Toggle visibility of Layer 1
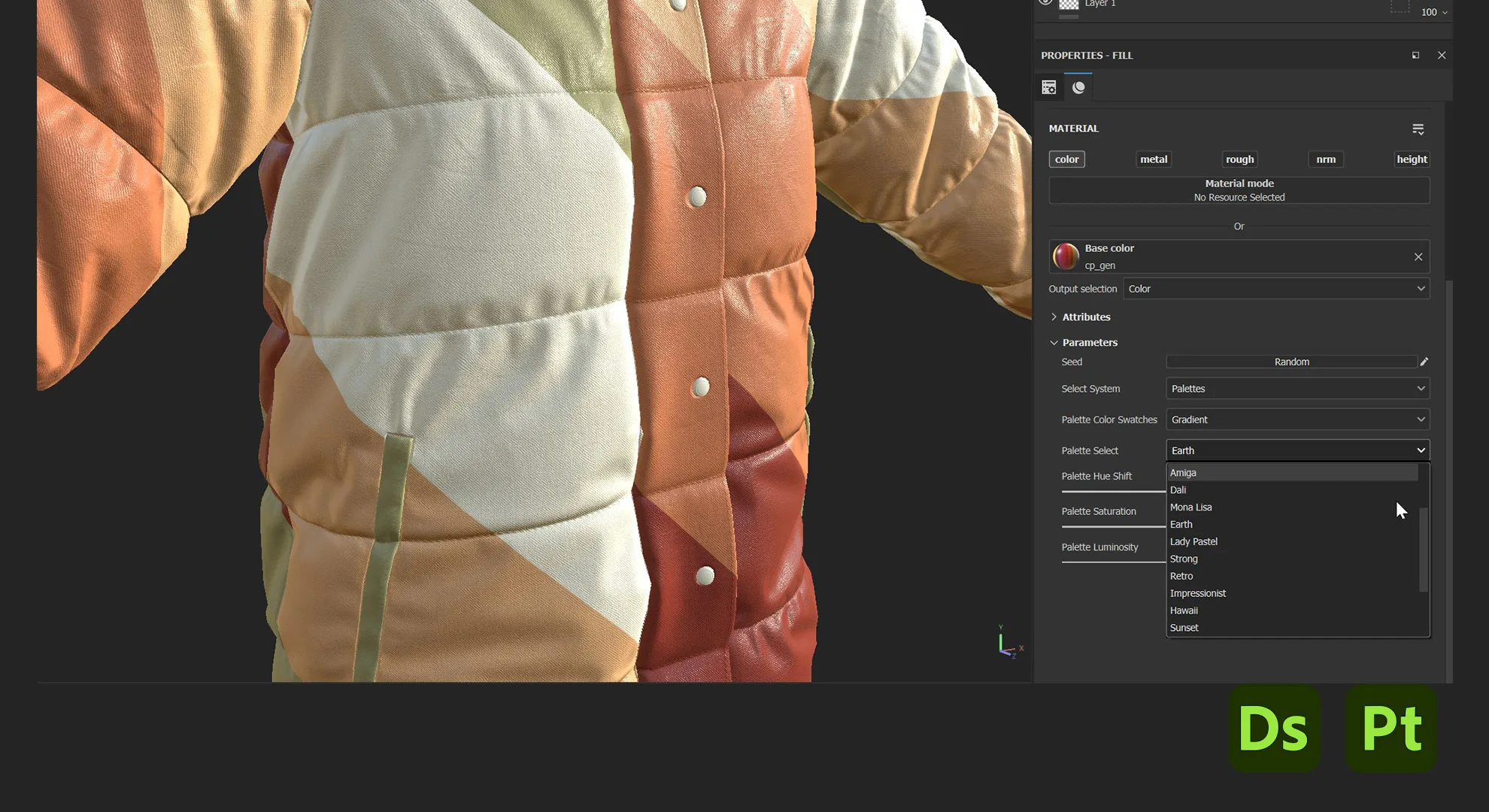This screenshot has height=812, width=1489. (1045, 3)
